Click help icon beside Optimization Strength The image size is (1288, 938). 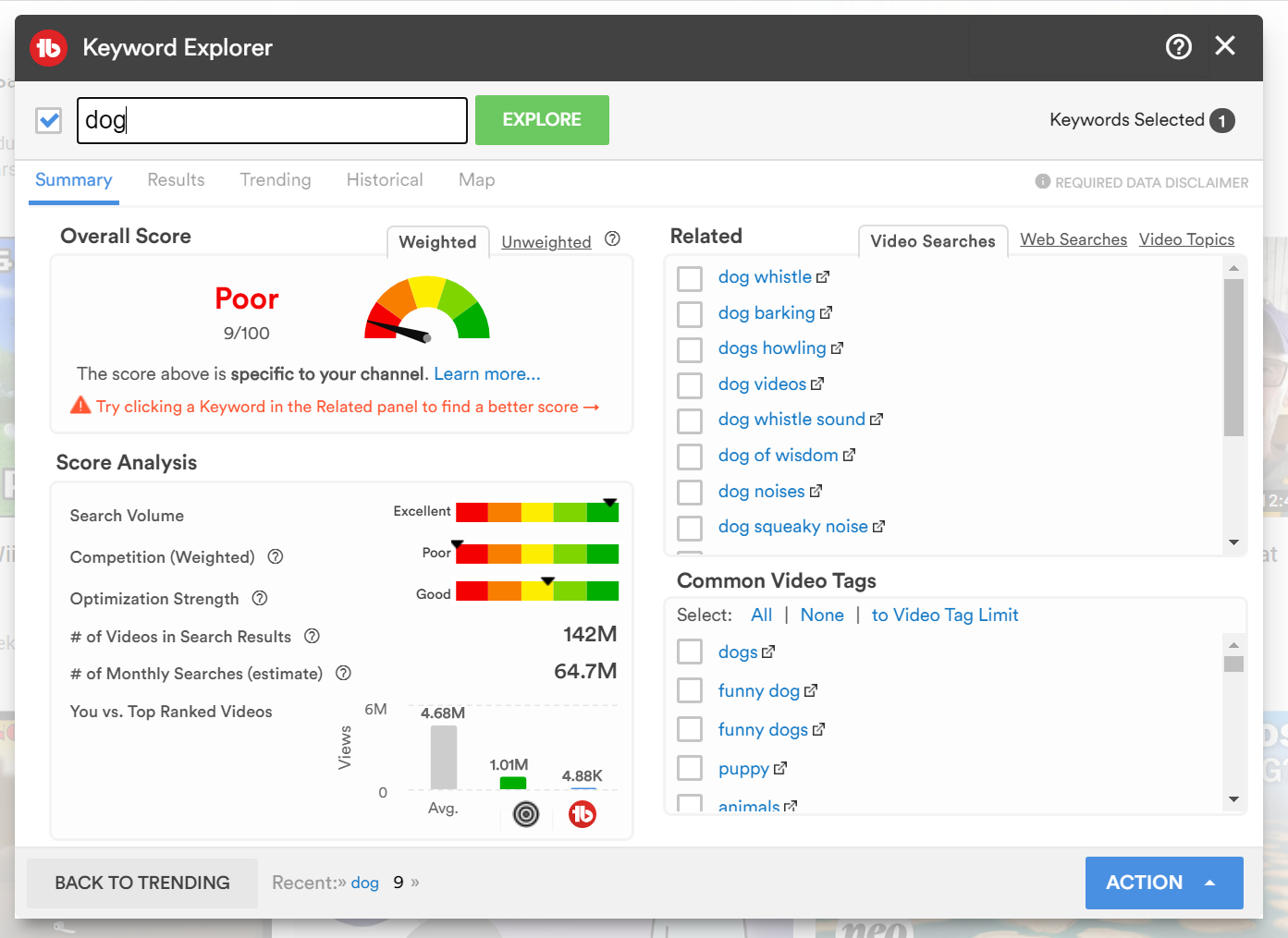coord(260,598)
